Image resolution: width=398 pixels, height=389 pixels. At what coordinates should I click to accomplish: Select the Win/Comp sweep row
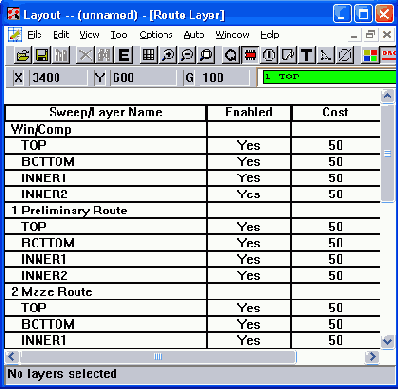click(106, 129)
